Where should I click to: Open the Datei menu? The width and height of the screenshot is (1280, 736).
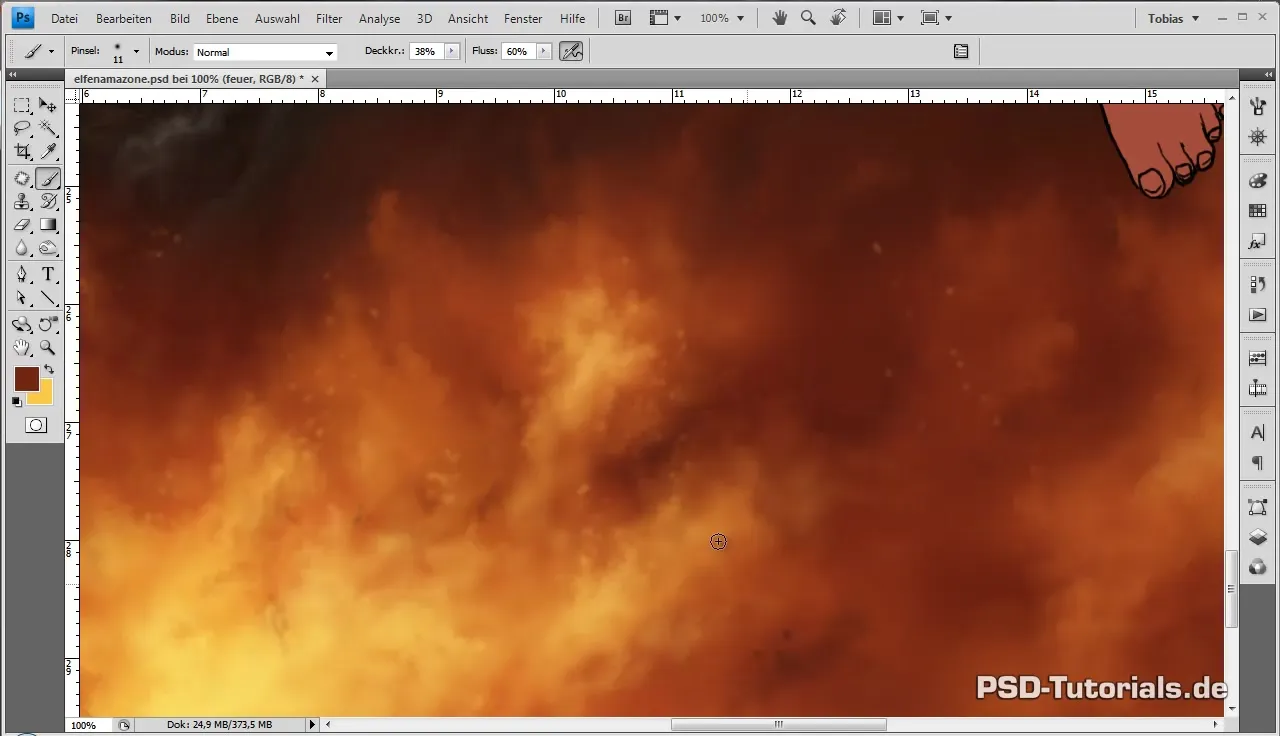64,18
